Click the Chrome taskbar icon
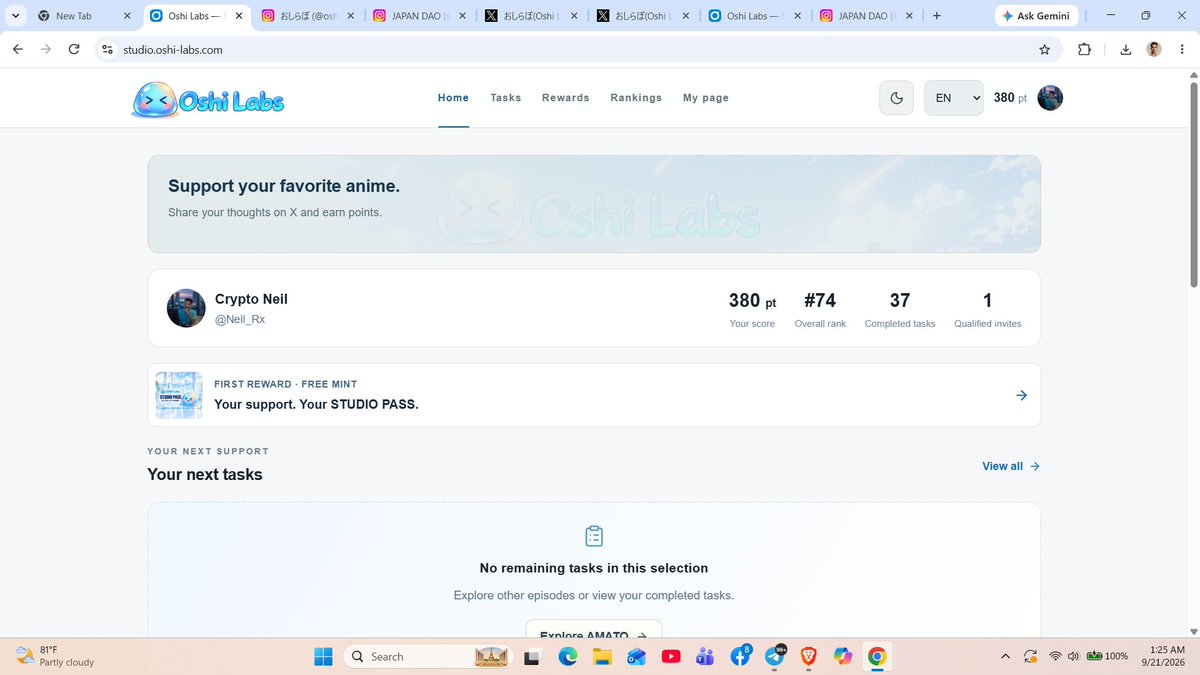The image size is (1200, 675). pos(877,656)
